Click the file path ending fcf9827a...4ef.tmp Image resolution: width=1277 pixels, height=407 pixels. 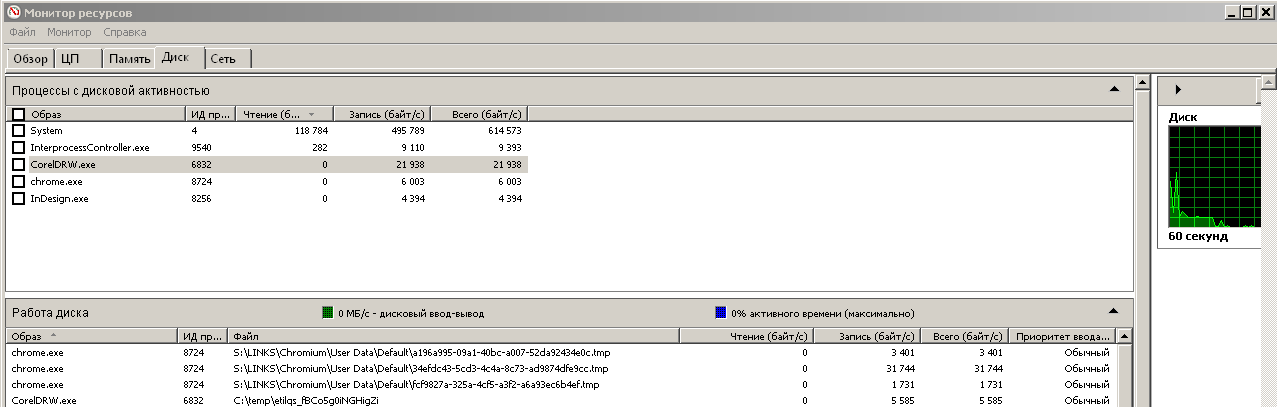pyautogui.click(x=416, y=385)
